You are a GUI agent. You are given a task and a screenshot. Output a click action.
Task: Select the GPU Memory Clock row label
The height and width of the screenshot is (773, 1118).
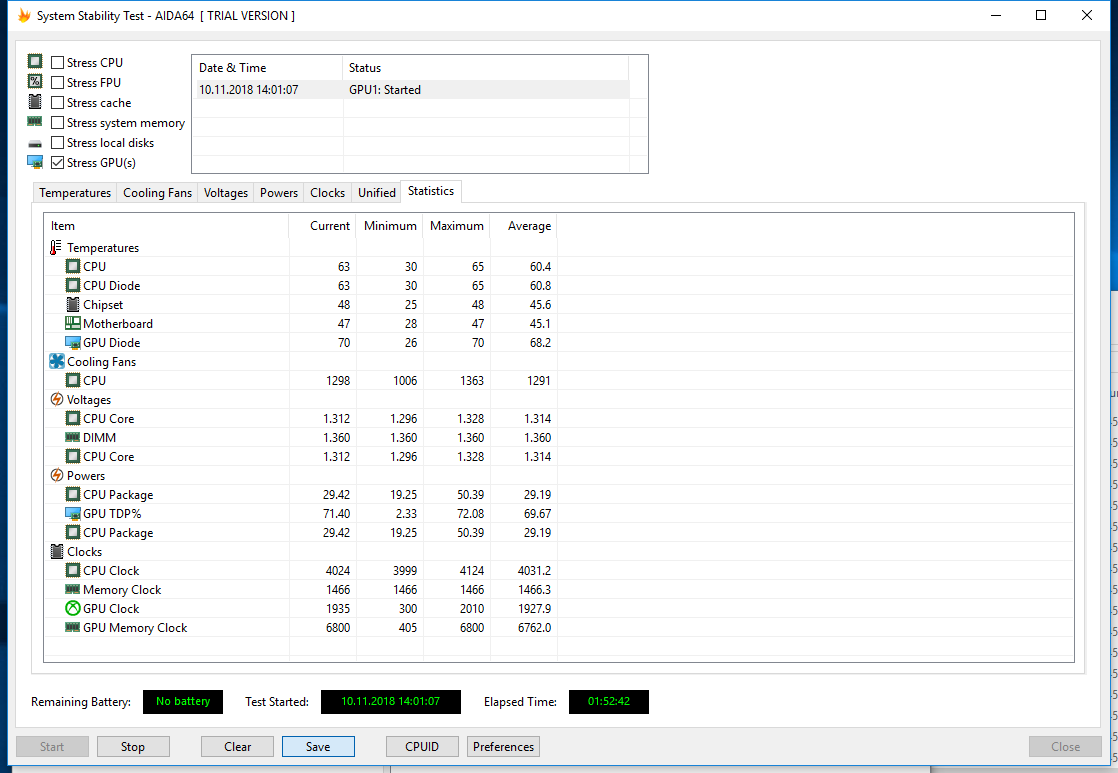coord(135,628)
